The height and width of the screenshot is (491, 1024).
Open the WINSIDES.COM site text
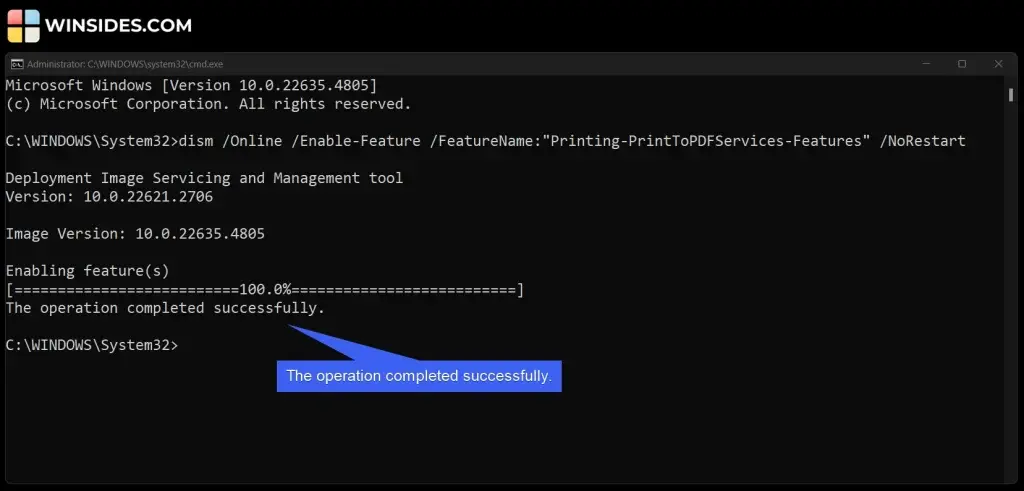pos(118,26)
